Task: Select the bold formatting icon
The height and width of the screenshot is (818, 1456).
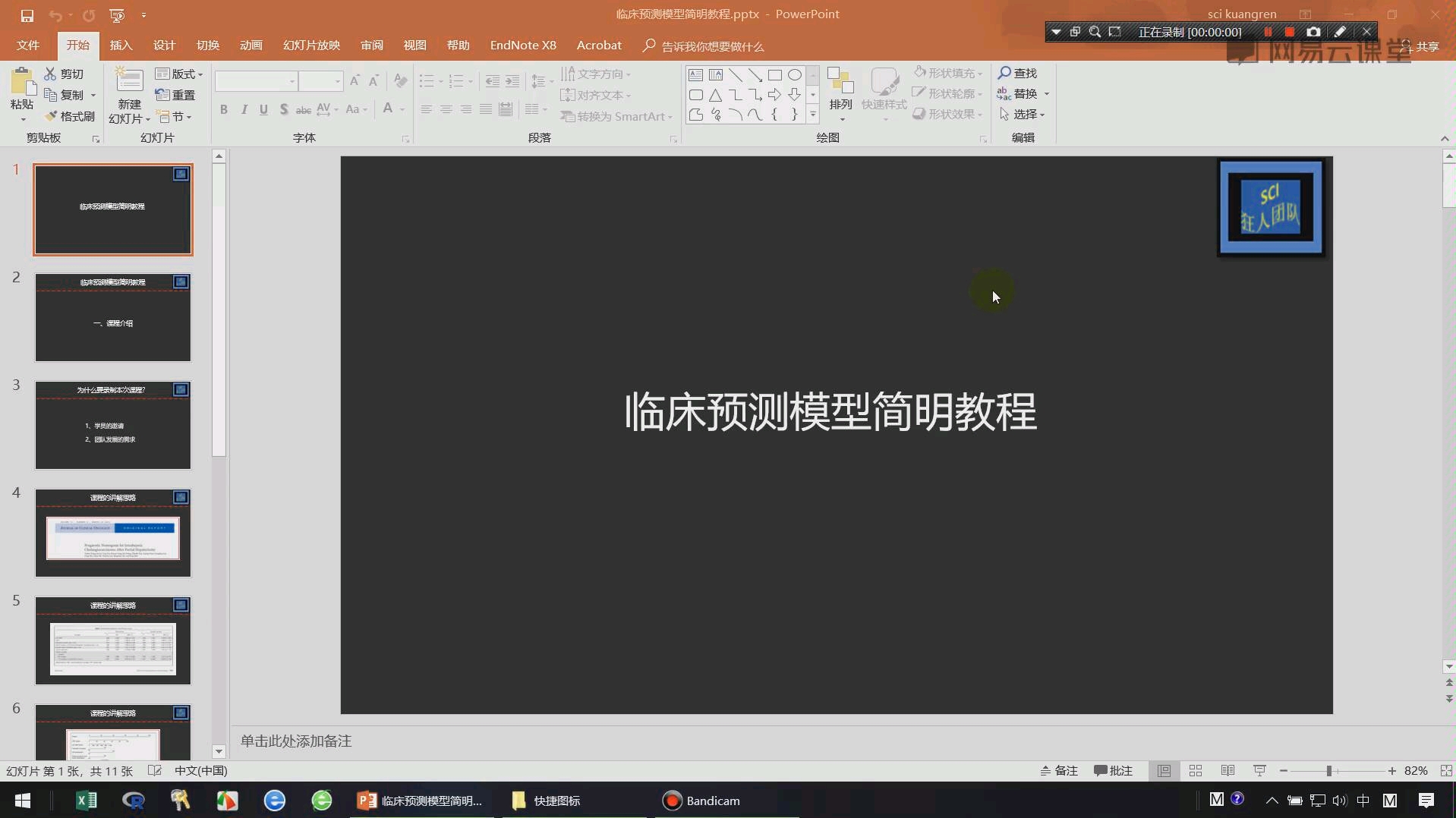Action: [x=223, y=109]
